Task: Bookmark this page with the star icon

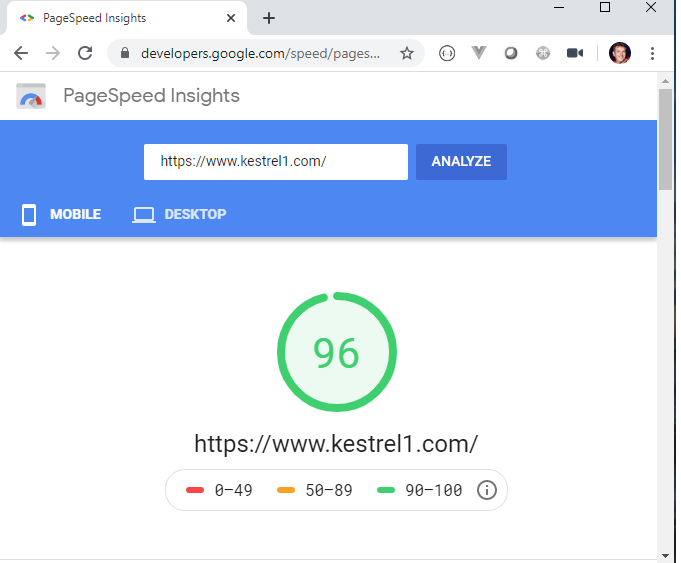Action: pyautogui.click(x=407, y=53)
